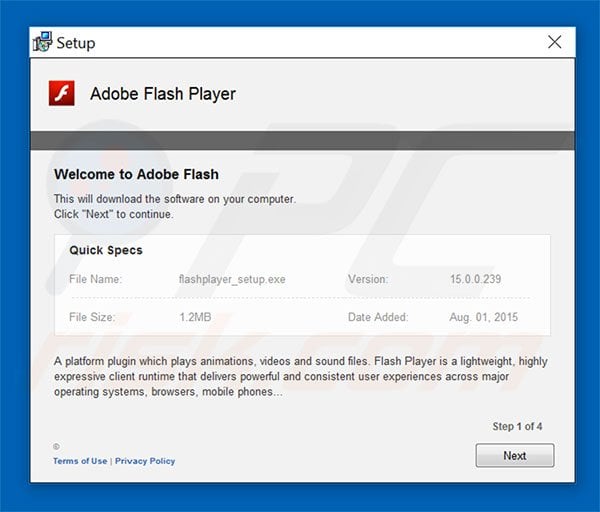Select the date Aug. 01, 2015
The height and width of the screenshot is (512, 600).
[483, 317]
